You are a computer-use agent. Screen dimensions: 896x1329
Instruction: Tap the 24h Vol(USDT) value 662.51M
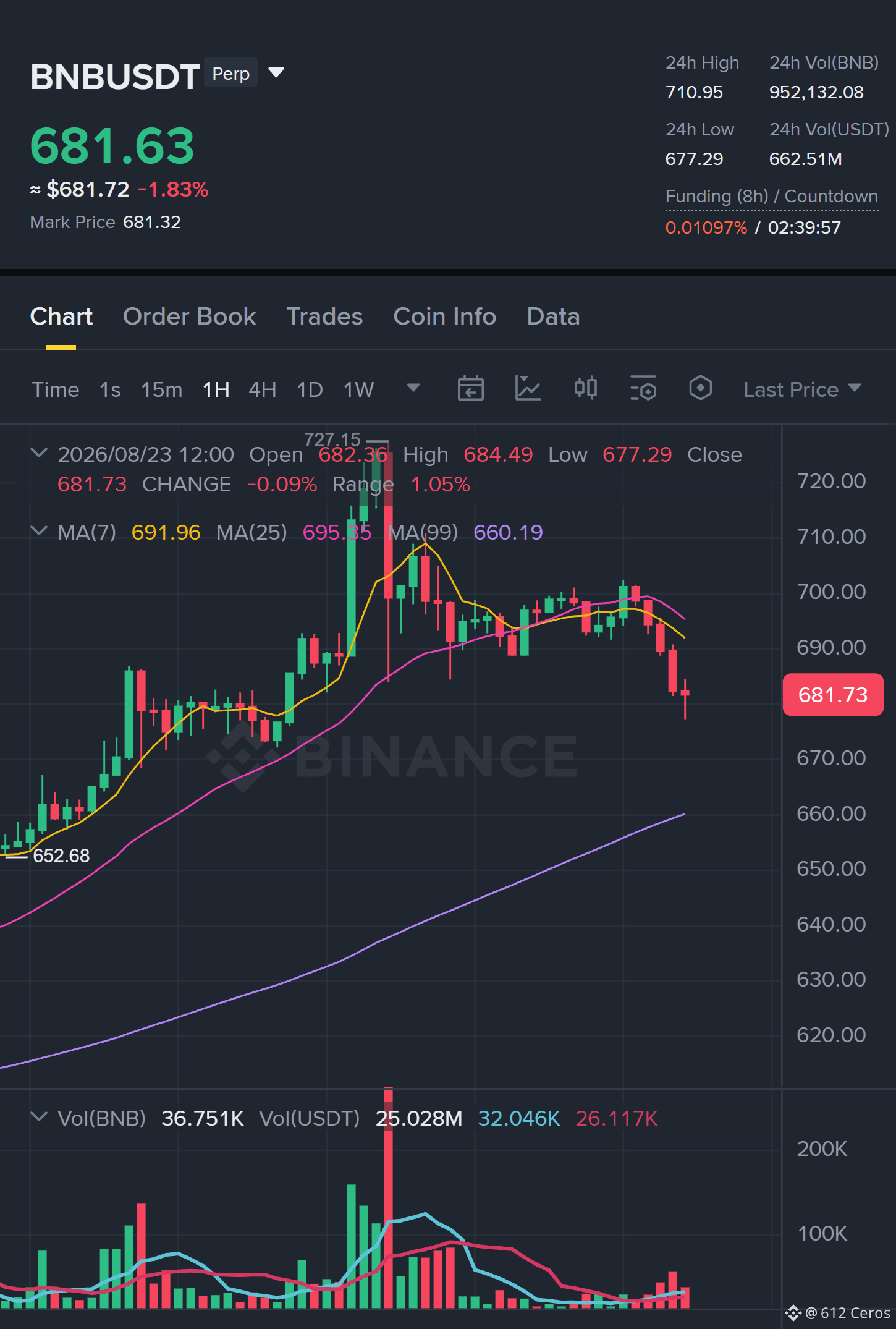click(x=806, y=159)
